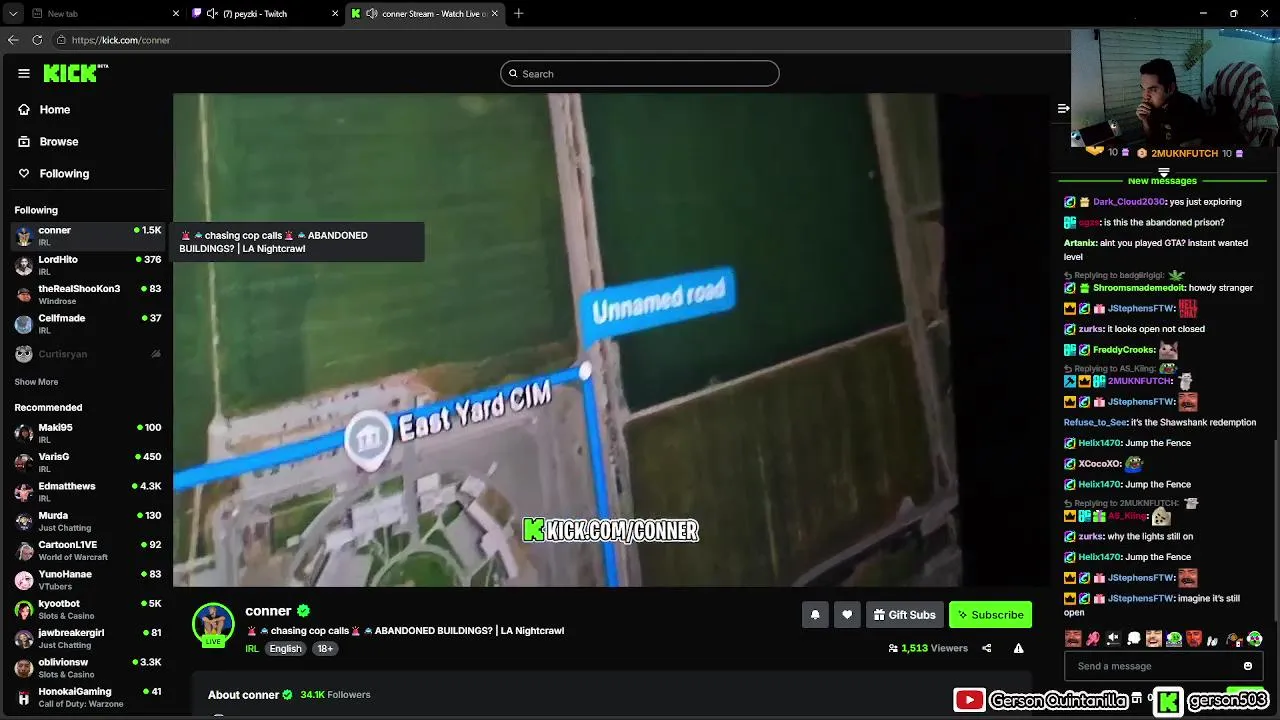The width and height of the screenshot is (1280, 720).
Task: Open the browser tab list dropdown
Action: click(12, 14)
